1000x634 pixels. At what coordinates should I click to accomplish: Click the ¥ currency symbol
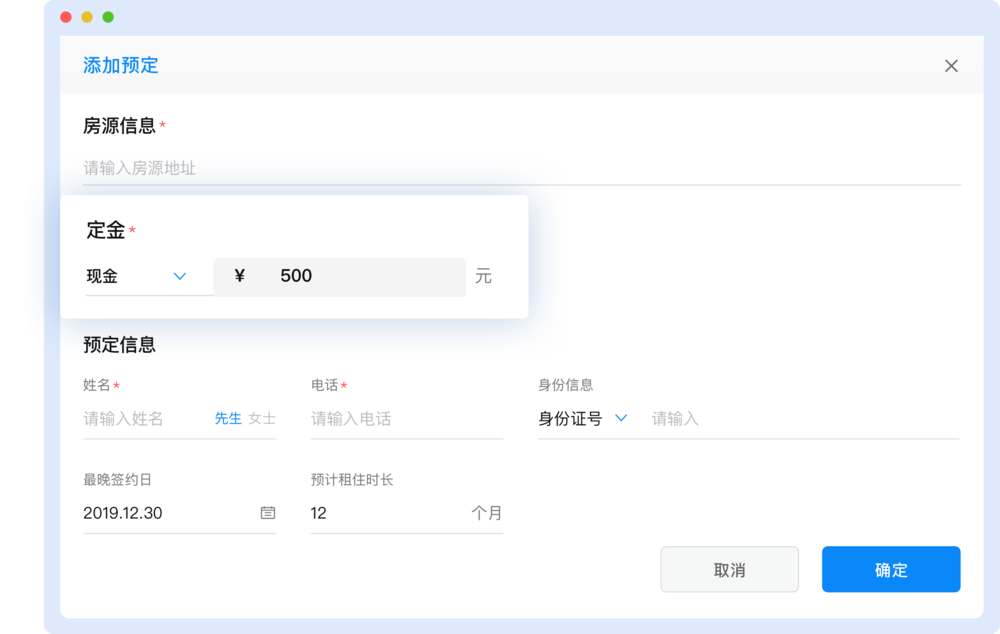pyautogui.click(x=240, y=276)
